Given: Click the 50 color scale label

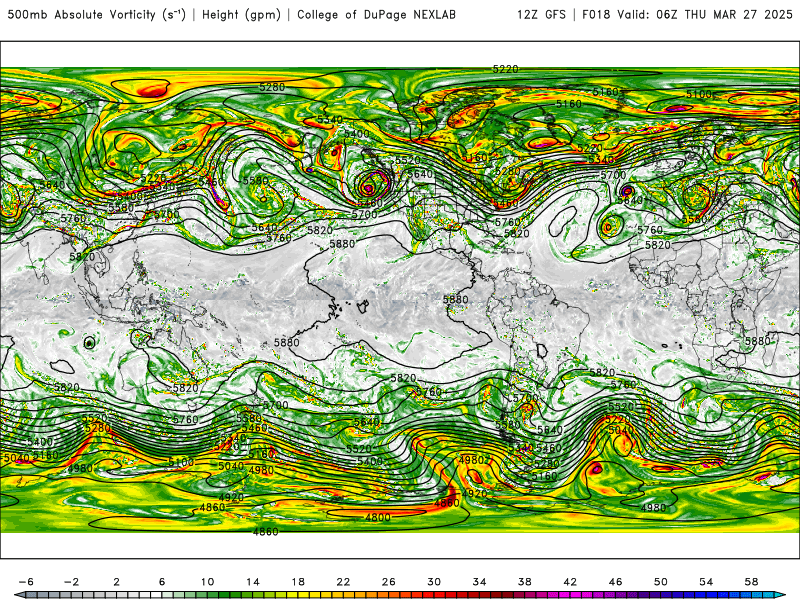Looking at the screenshot, I should click(x=661, y=582).
